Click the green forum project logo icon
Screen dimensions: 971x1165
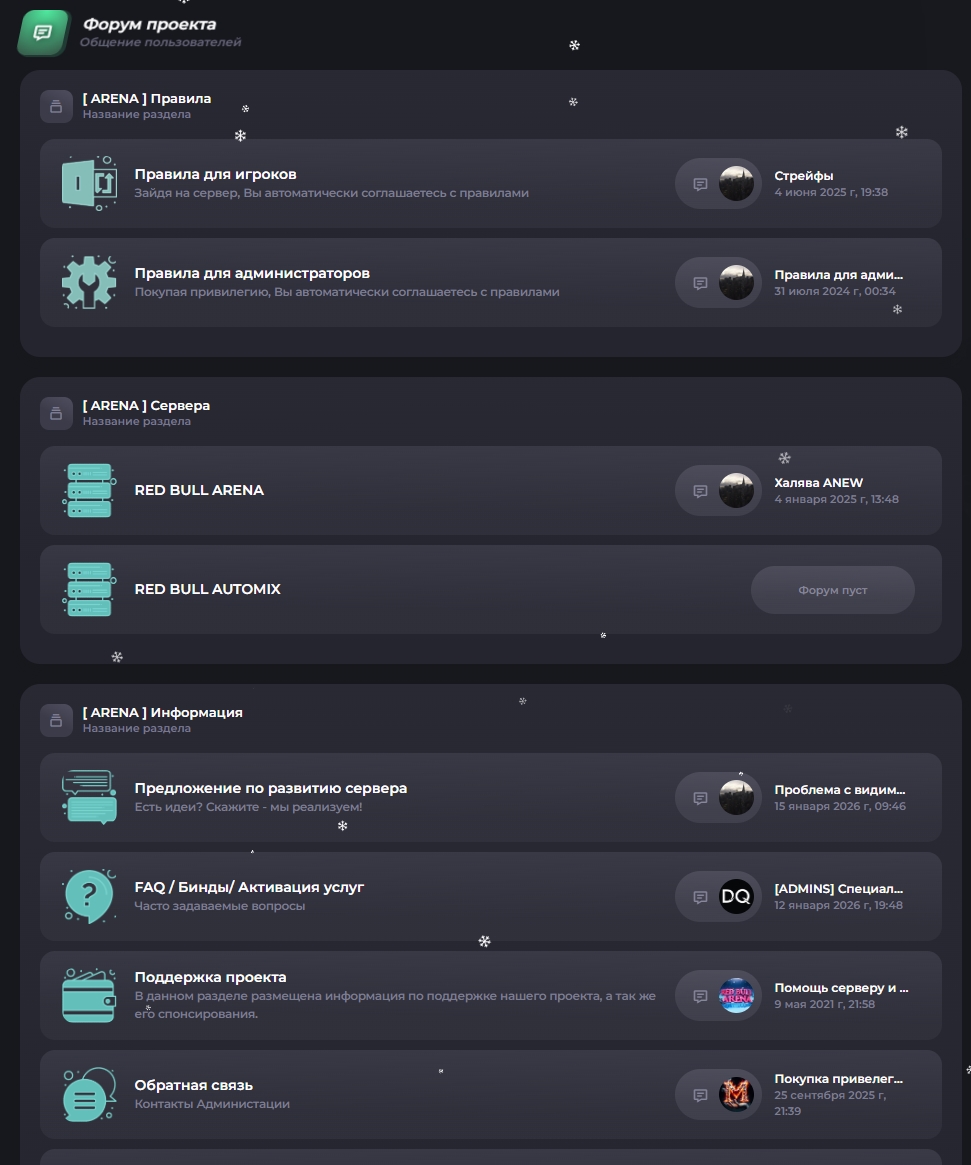(x=43, y=33)
